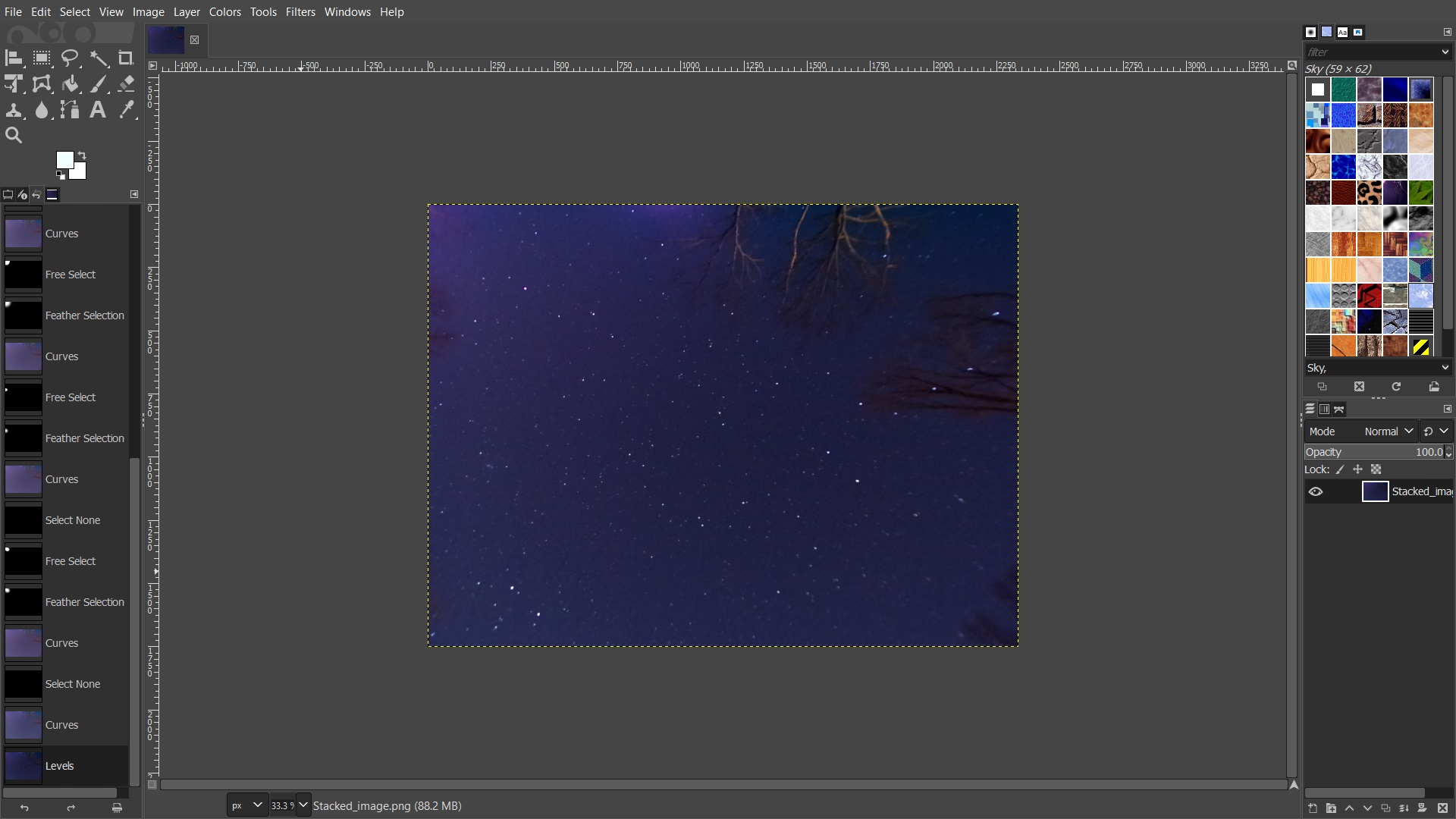Open the layer mode group switcher
Image resolution: width=1456 pixels, height=819 pixels.
click(x=1436, y=431)
